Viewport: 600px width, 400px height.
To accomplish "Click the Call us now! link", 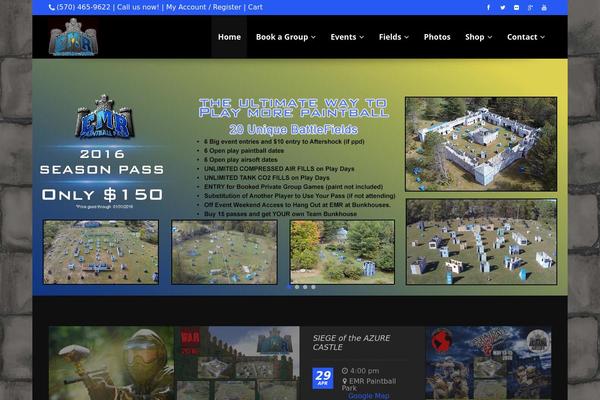I will point(138,7).
